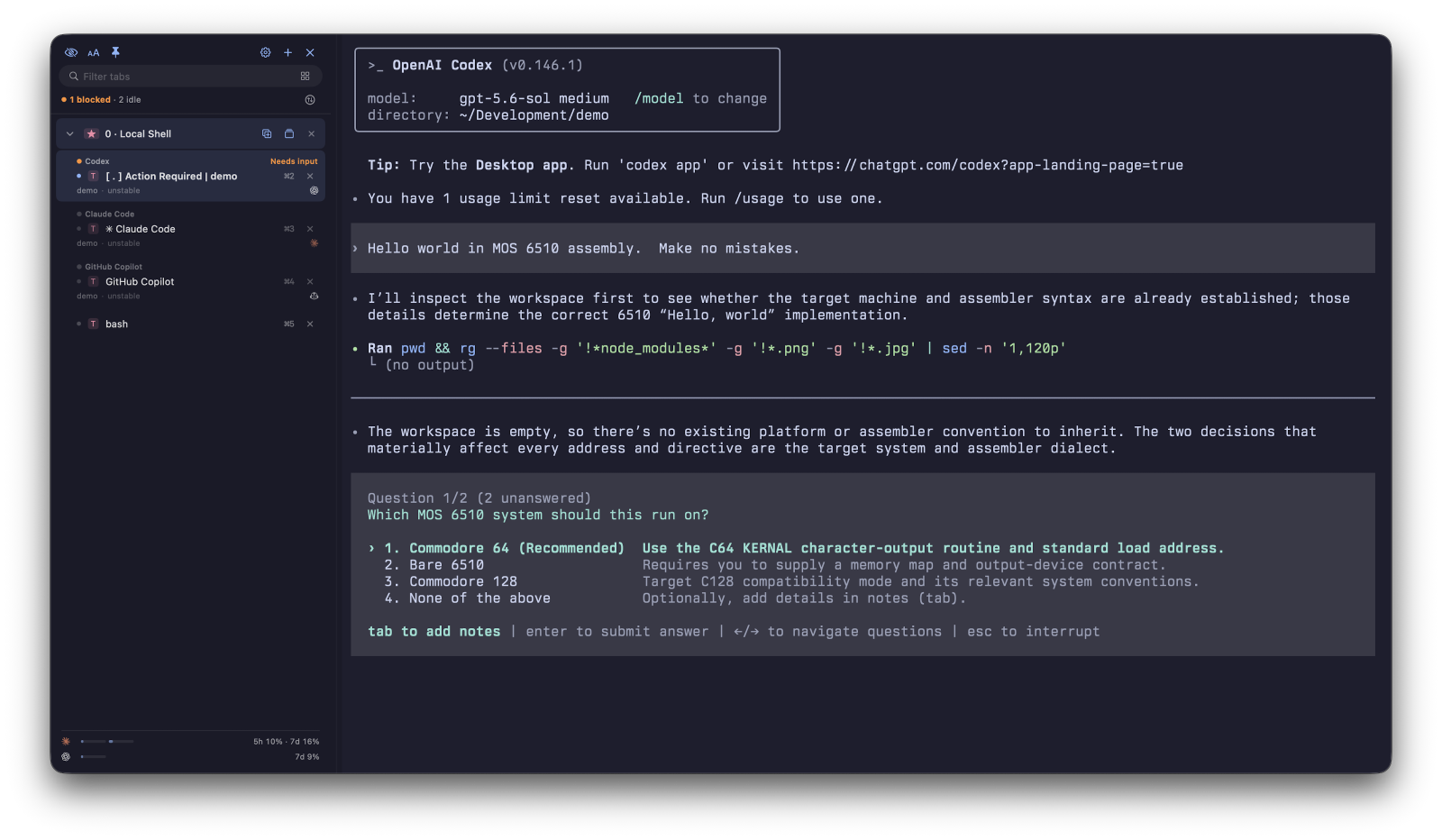Click the 'Hello world in MOS 6510 assembly' prompt line
Screen dimensions: 1442x840
[862, 248]
